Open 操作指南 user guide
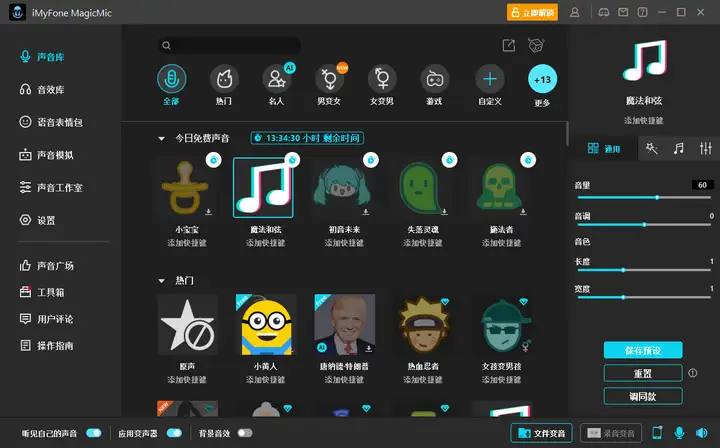 coord(46,346)
